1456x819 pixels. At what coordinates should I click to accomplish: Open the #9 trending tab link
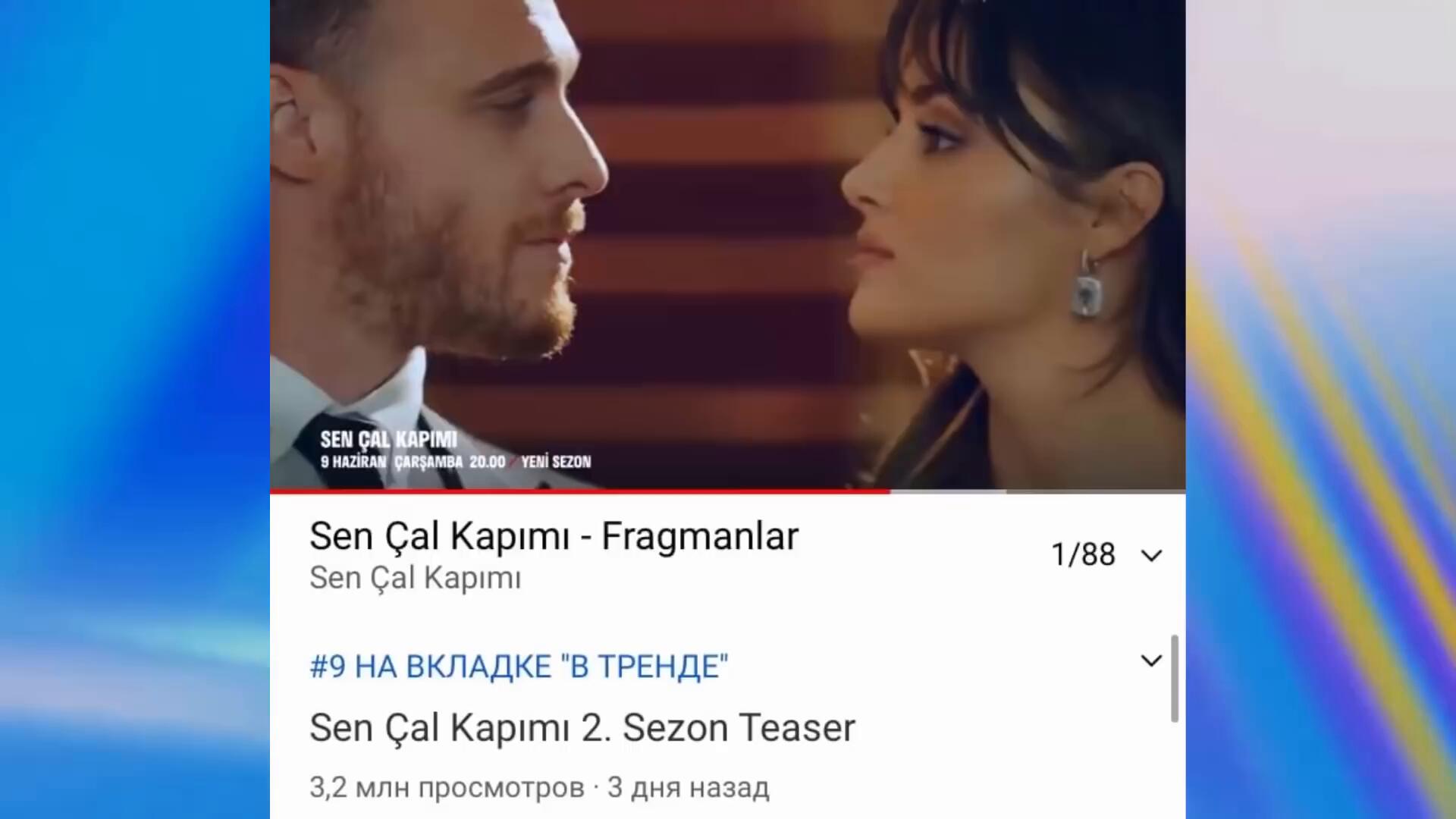[519, 667]
